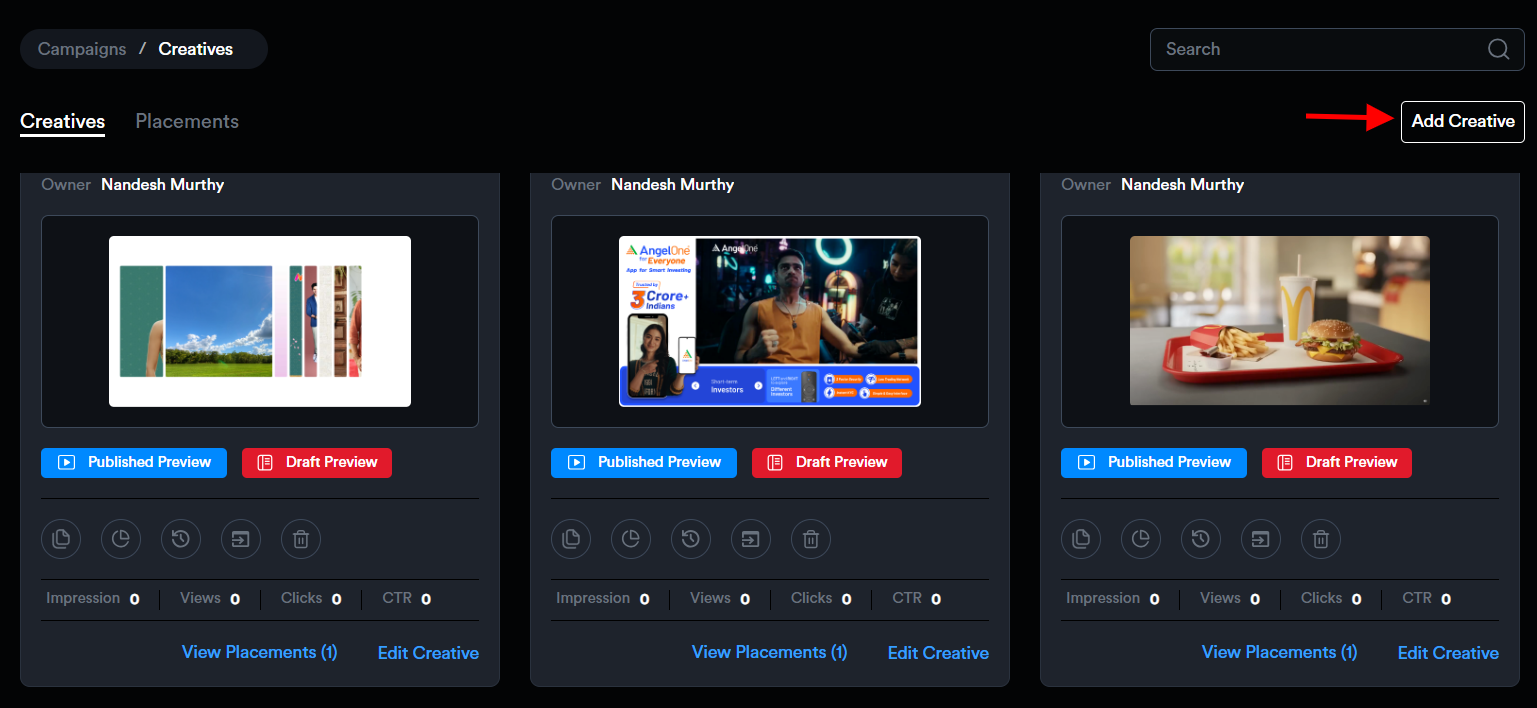Open Published Preview for the AngelOne creative
Screen dimensions: 1537x708
click(643, 462)
